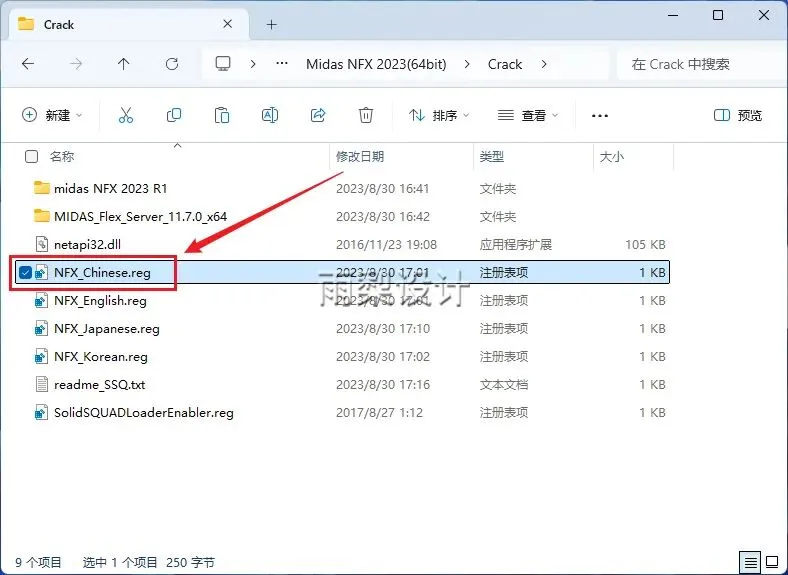The image size is (788, 575).
Task: Toggle the 预览 (Preview) pane button
Action: [x=738, y=115]
